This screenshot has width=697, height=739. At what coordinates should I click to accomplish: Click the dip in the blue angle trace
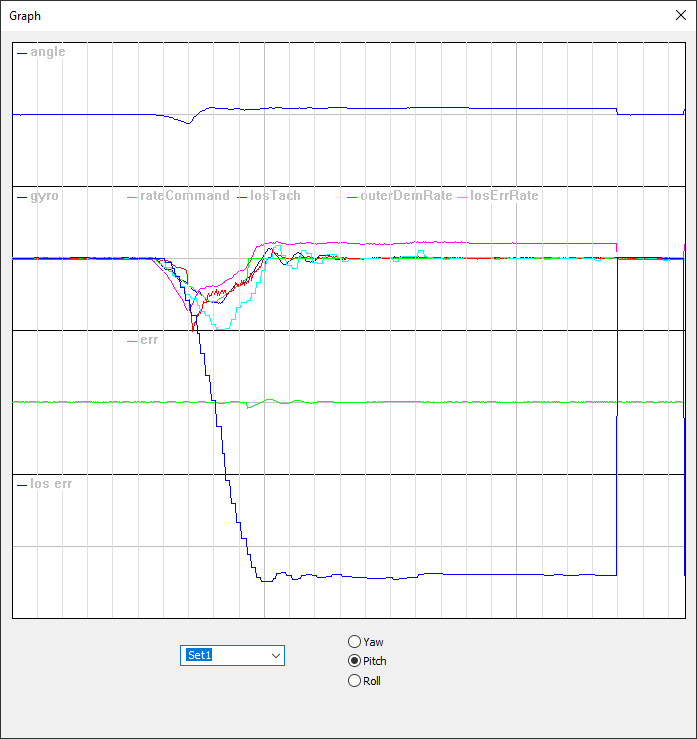pyautogui.click(x=188, y=122)
